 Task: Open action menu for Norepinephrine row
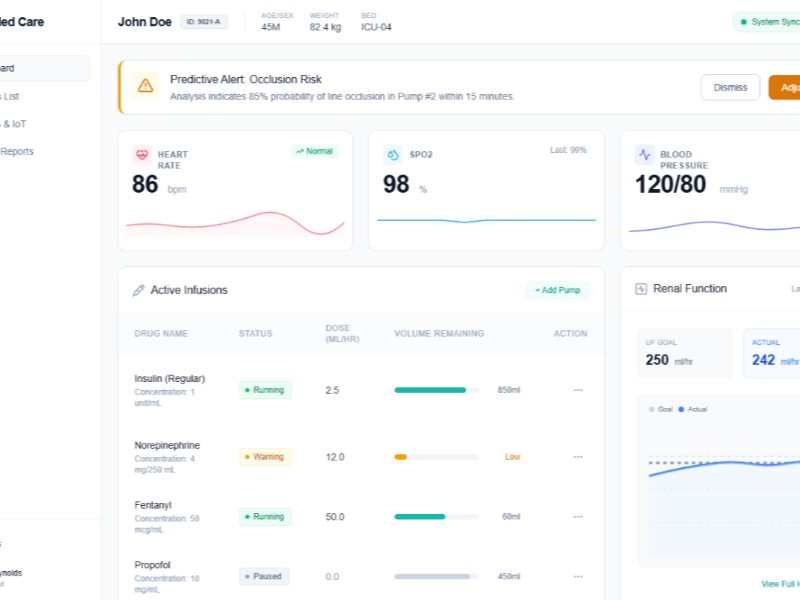pos(578,457)
